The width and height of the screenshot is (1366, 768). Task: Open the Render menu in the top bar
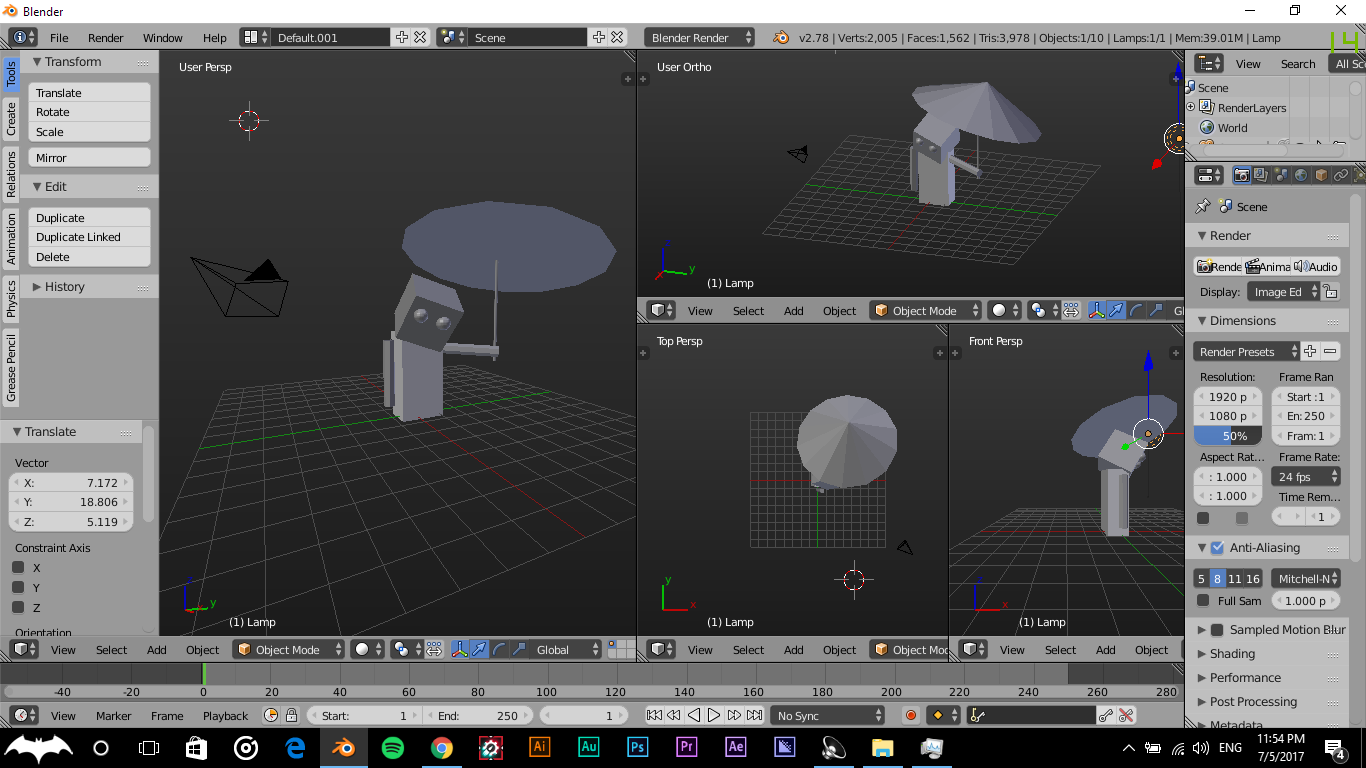106,37
